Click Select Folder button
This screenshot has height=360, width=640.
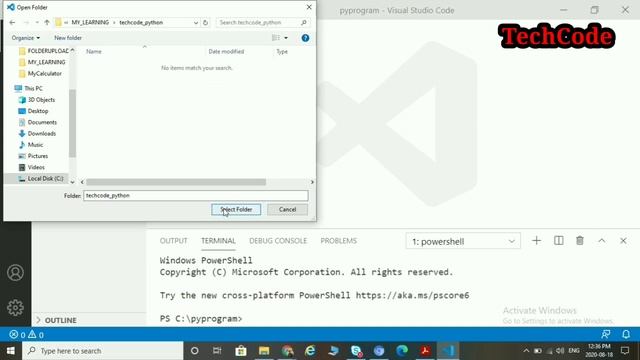[x=236, y=209]
